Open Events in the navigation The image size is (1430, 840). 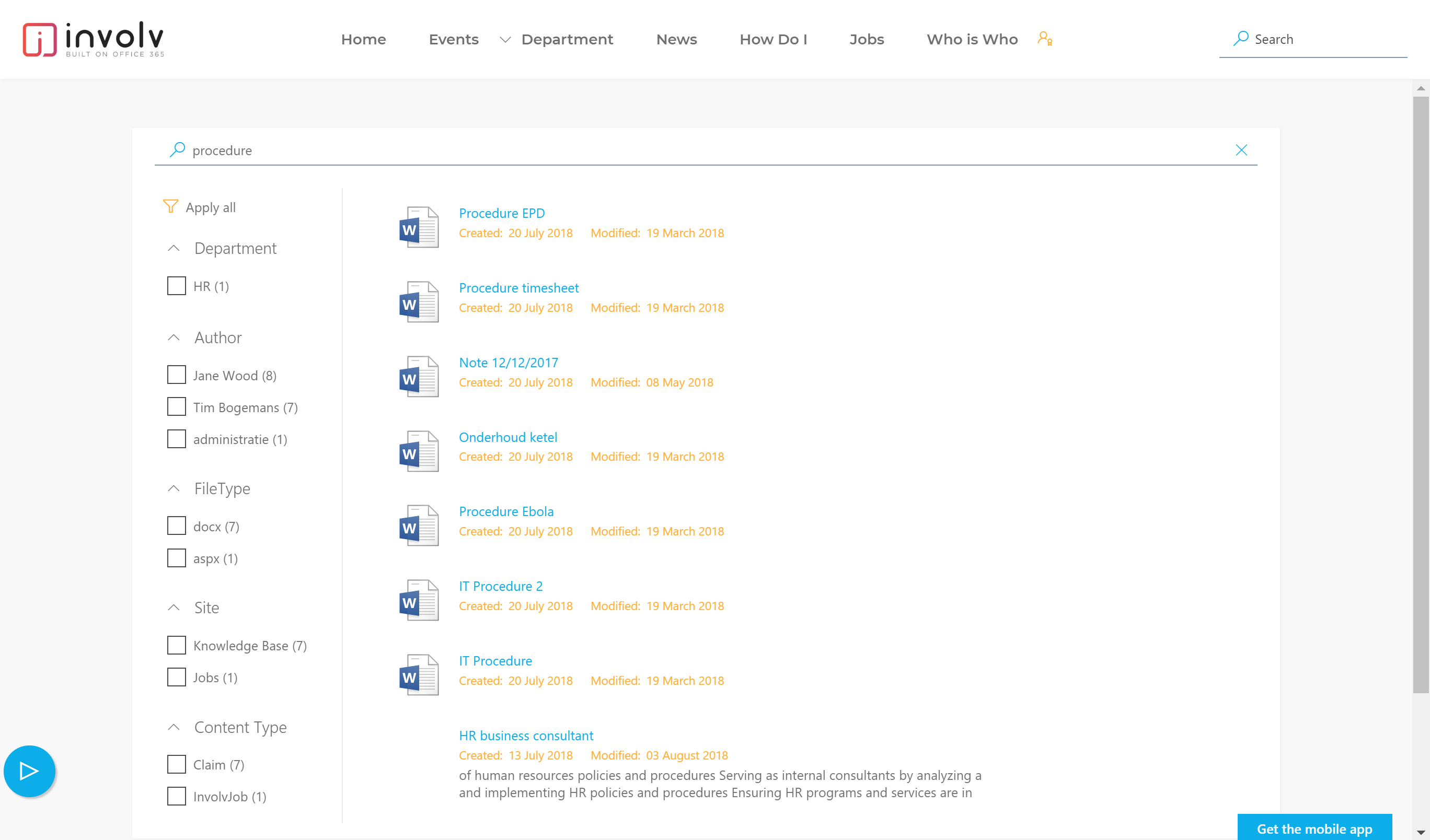click(453, 39)
